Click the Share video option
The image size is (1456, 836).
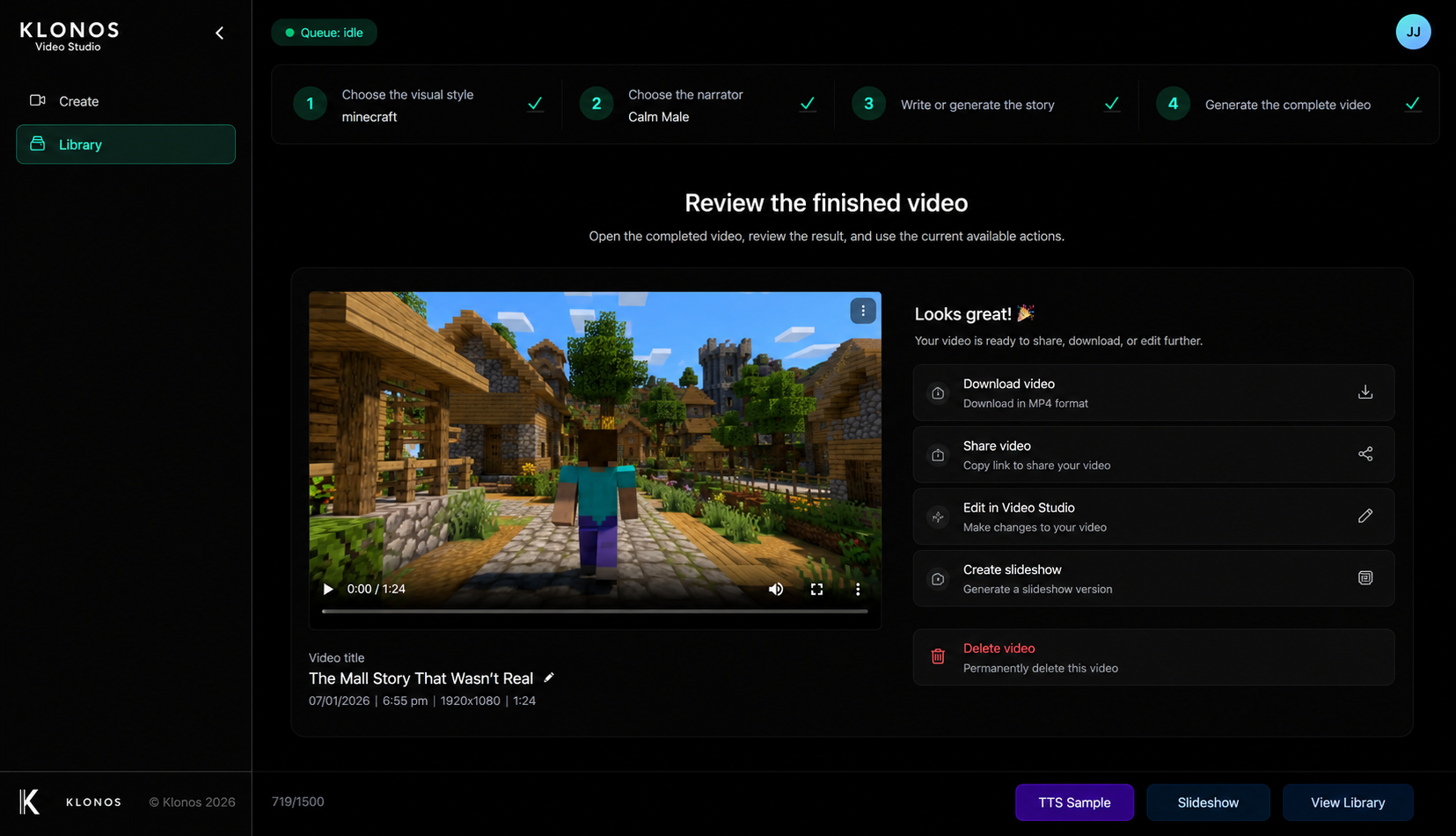pyautogui.click(x=1153, y=454)
